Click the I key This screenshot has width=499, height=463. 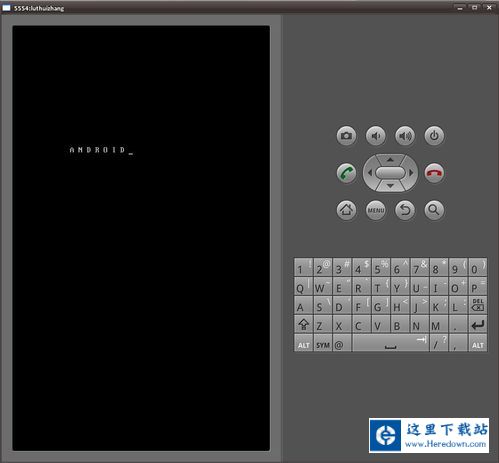(x=439, y=286)
